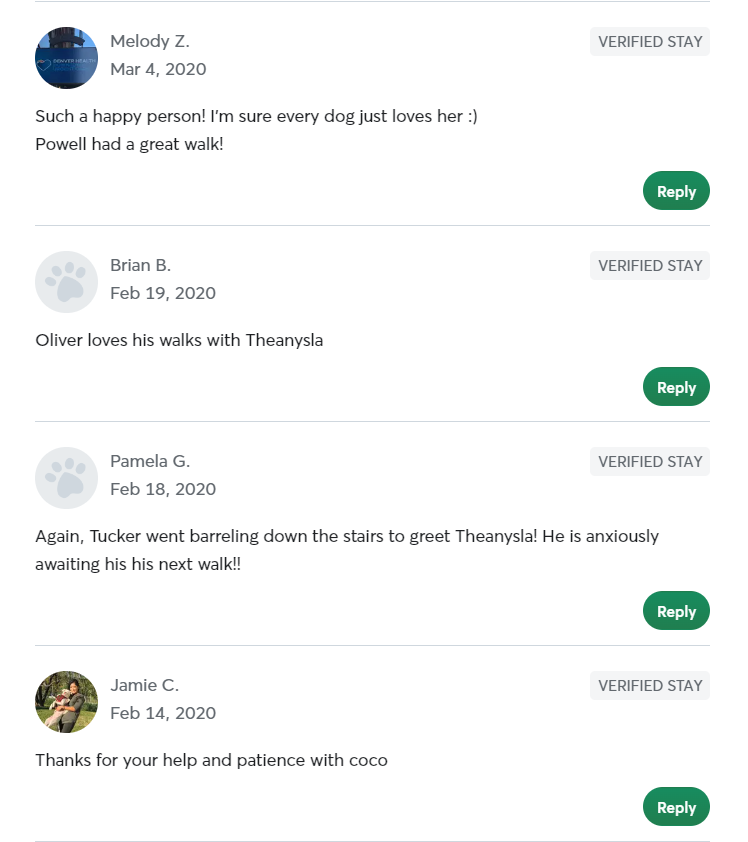Click the VERIFIED STAY badge on Jamie's review
Image resolution: width=748 pixels, height=842 pixels.
point(649,685)
